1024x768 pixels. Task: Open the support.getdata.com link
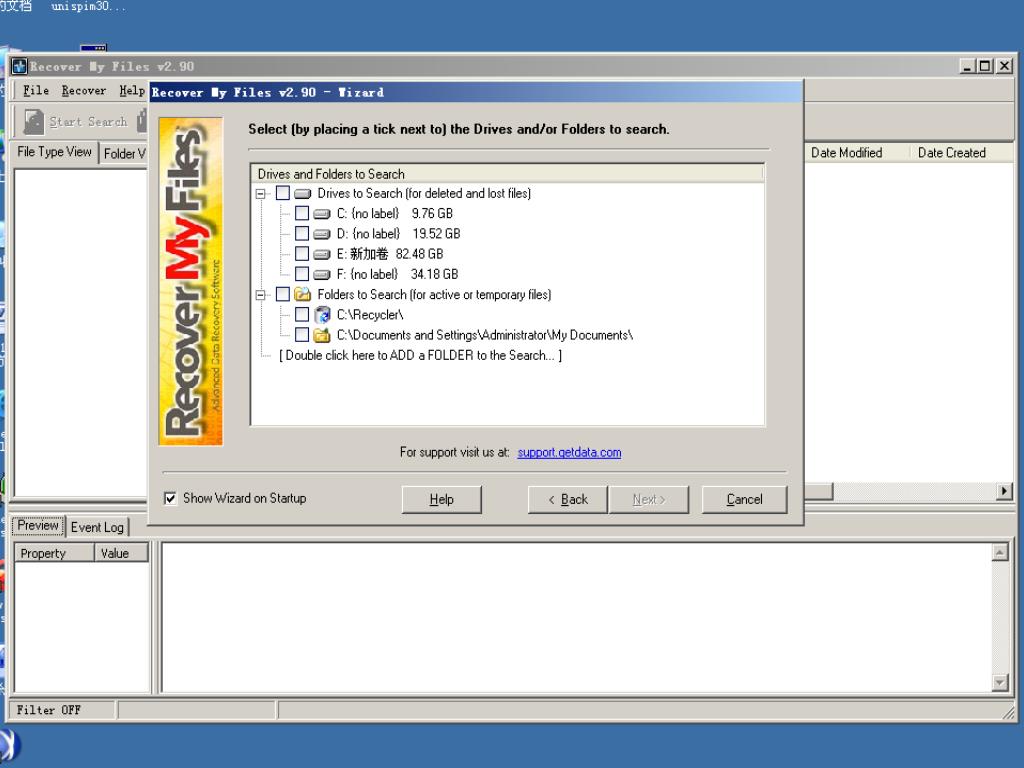coord(569,452)
